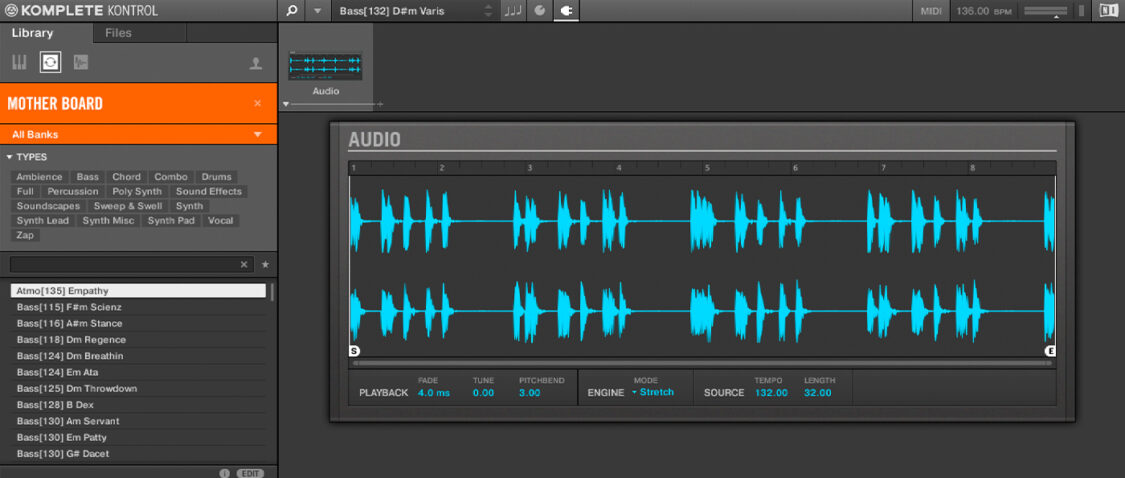Click the MIDI button
Screen dimensions: 1125x478
tap(931, 11)
